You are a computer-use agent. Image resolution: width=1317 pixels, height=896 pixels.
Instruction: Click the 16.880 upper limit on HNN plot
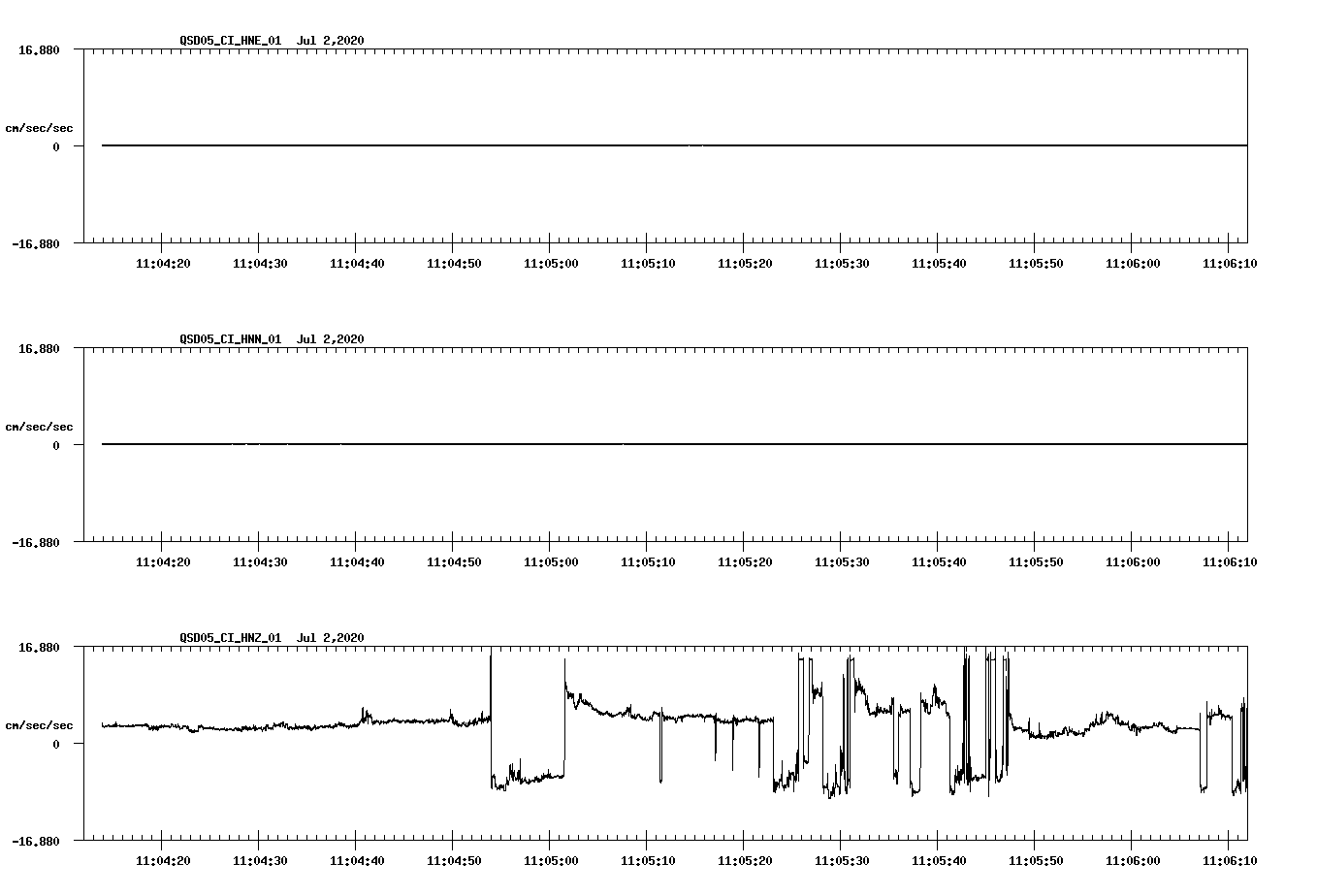point(40,348)
